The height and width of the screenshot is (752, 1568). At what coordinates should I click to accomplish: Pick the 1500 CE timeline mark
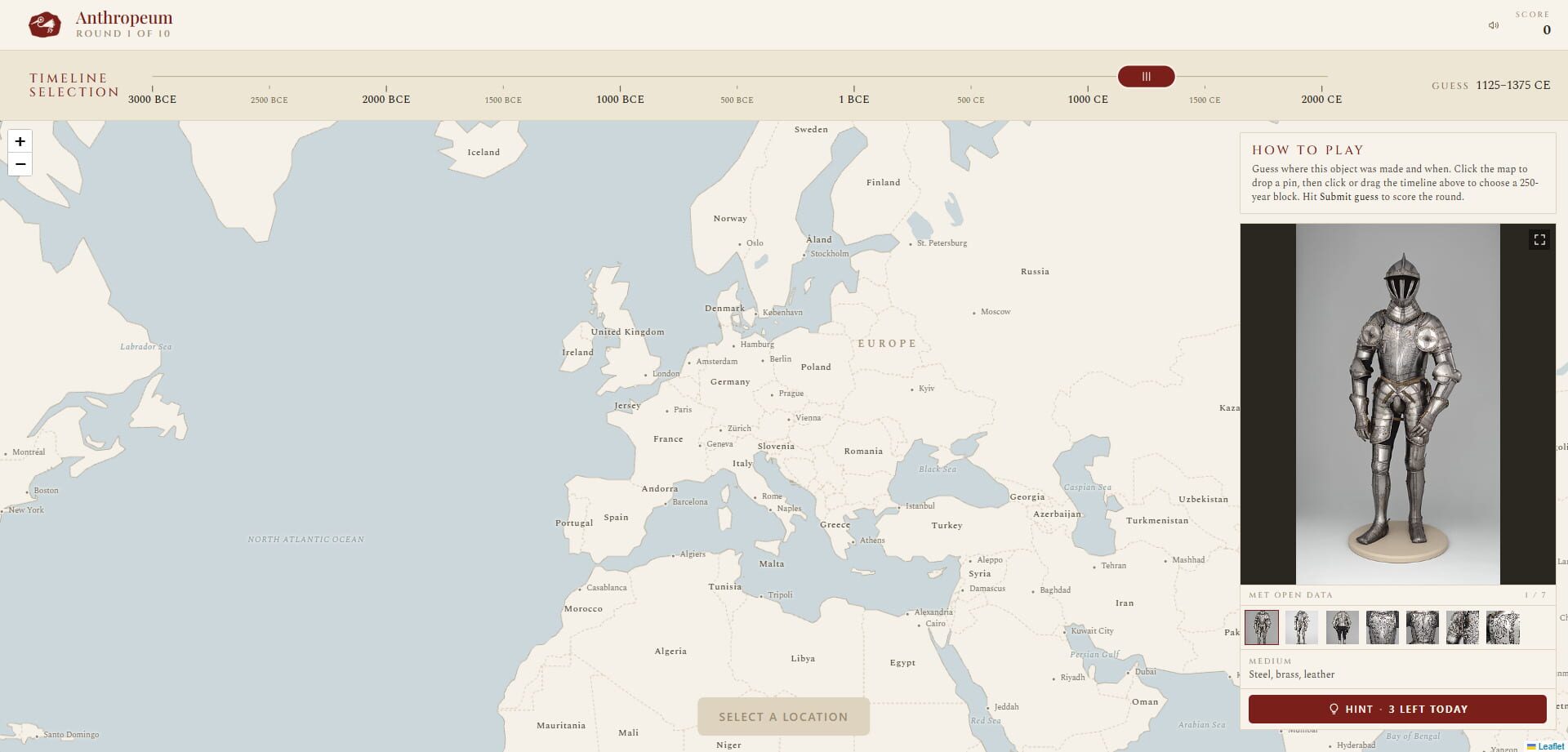coord(1205,100)
